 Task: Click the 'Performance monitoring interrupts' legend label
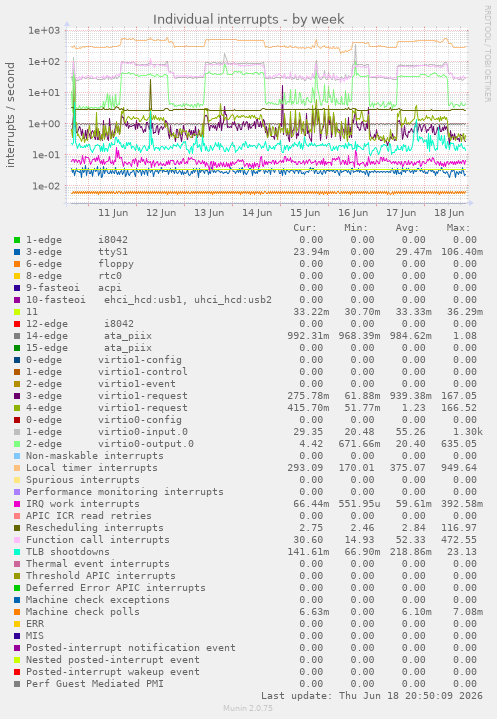(125, 492)
